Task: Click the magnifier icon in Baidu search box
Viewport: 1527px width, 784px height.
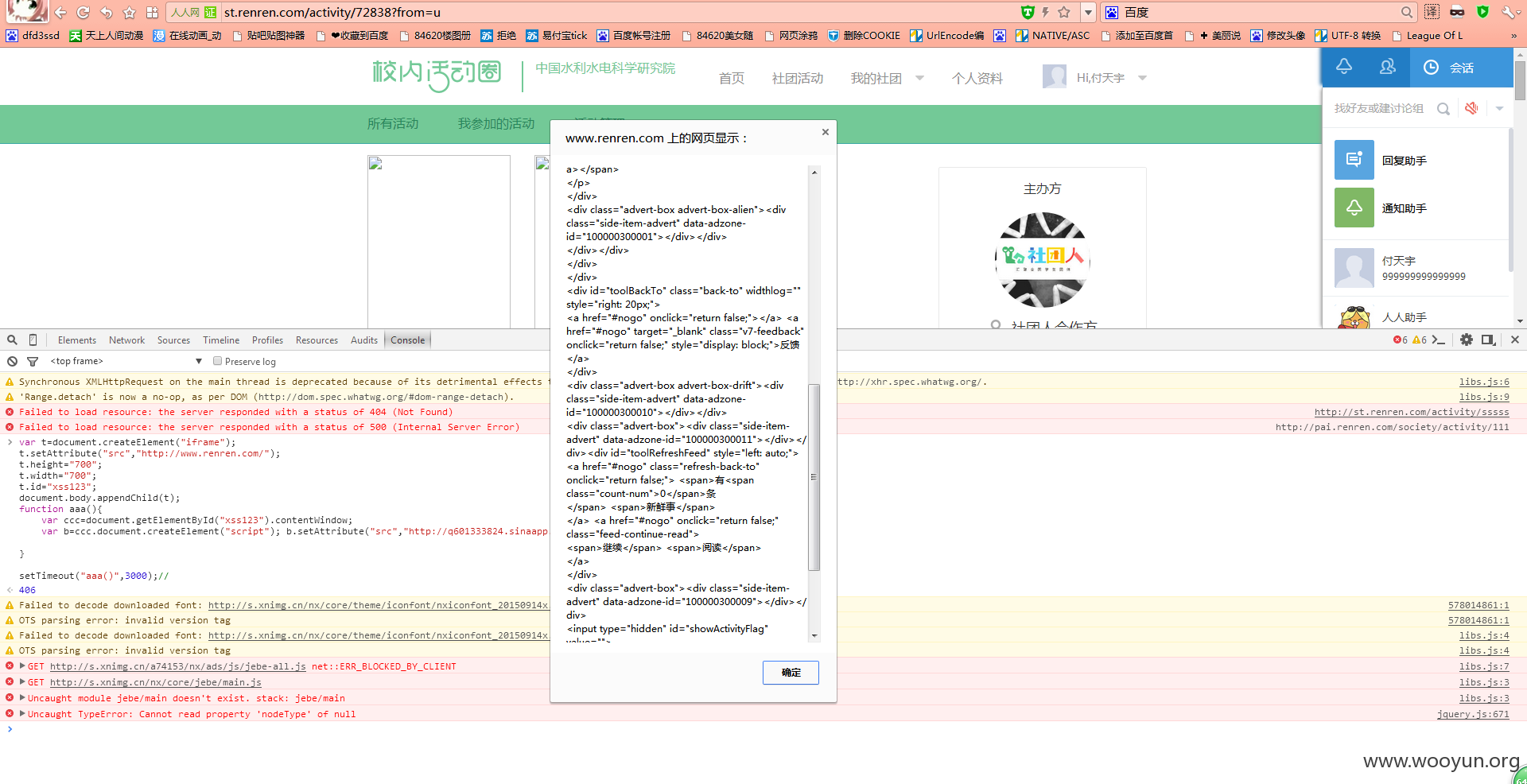Action: (1407, 12)
